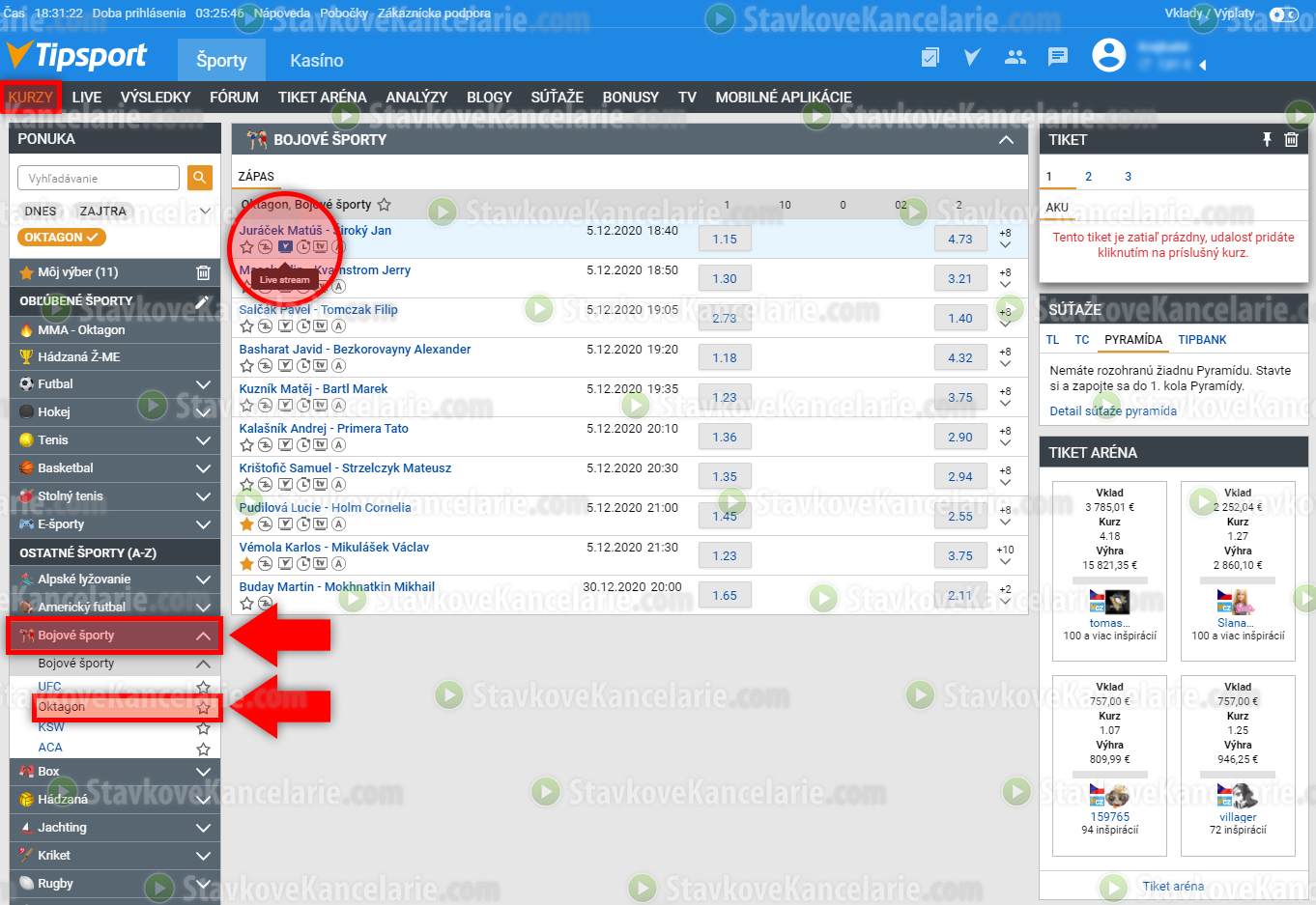This screenshot has height=905, width=1316.
Task: Expand more bets for Buday Martin match (+2)
Action: click(x=1005, y=596)
